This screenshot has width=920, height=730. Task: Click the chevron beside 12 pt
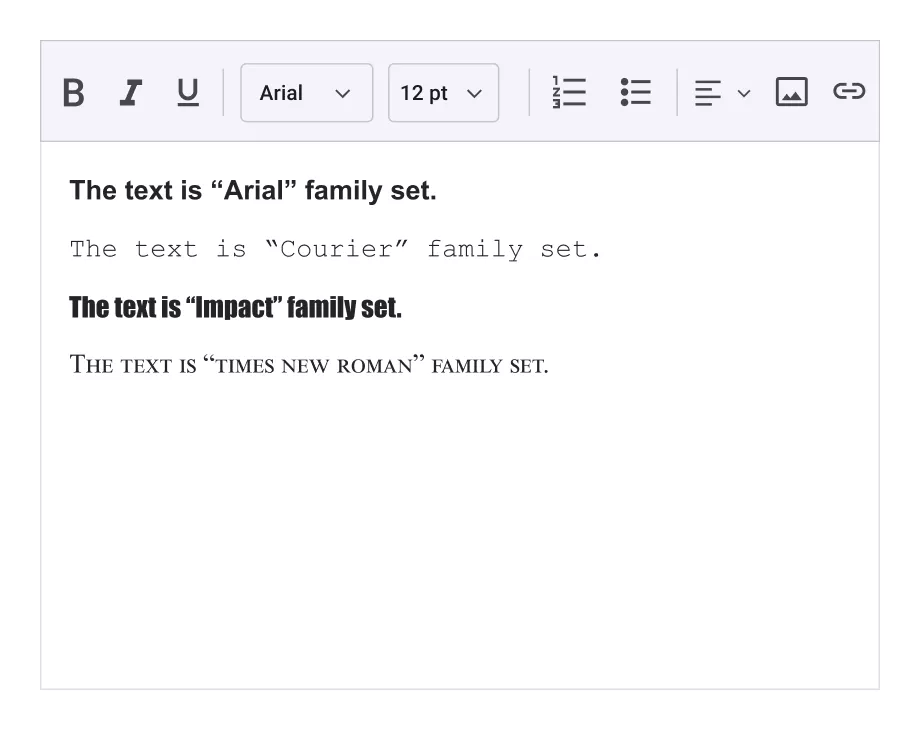[476, 93]
